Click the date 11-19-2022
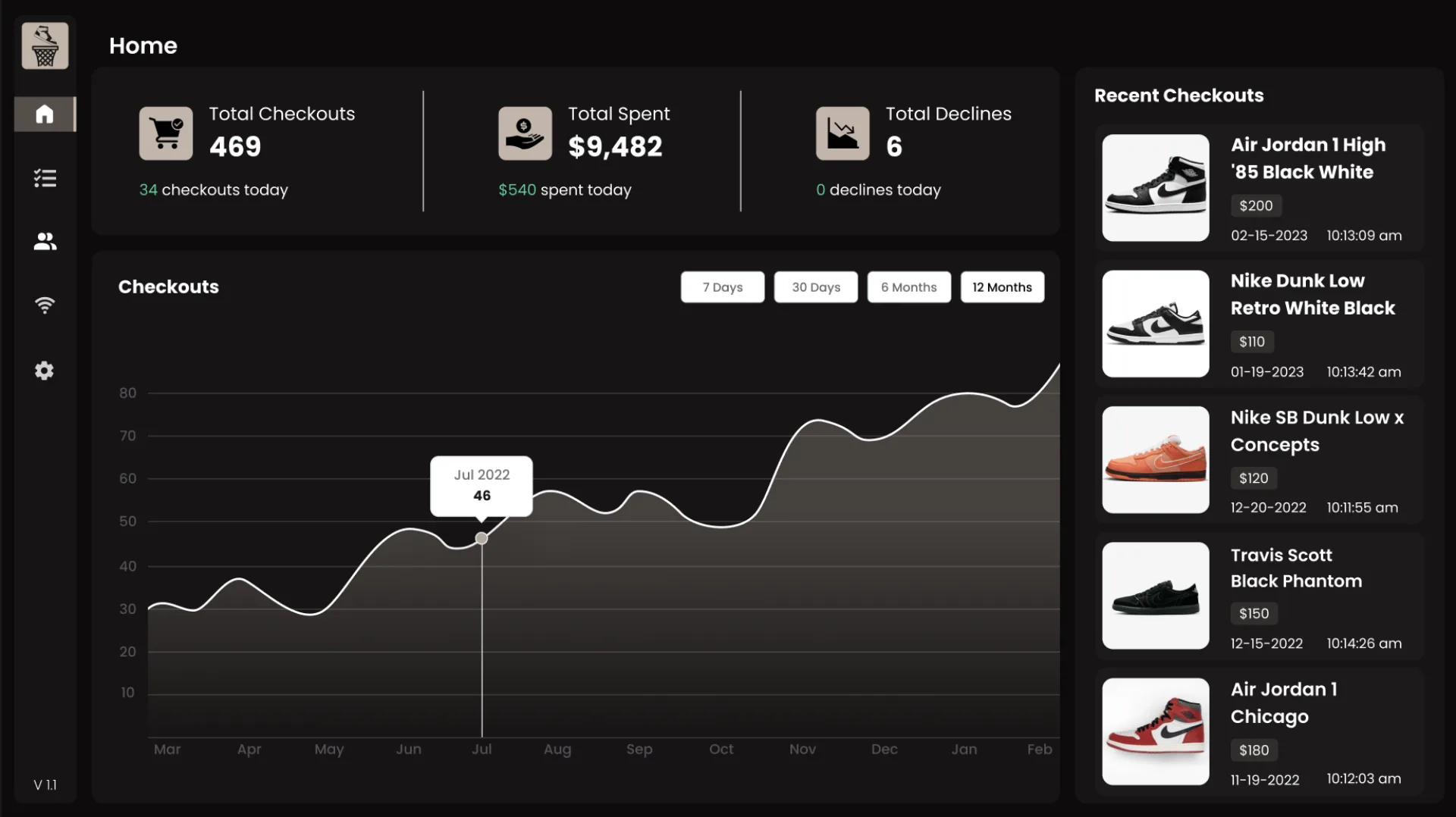Image resolution: width=1456 pixels, height=817 pixels. point(1265,780)
